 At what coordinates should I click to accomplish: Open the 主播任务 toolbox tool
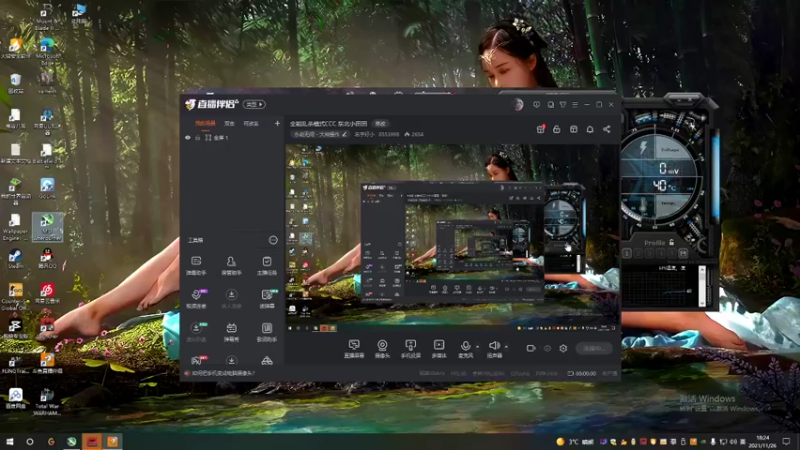[x=267, y=266]
